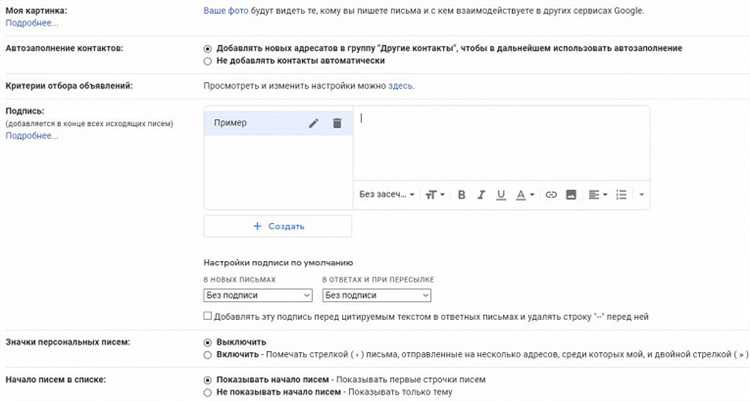
Task: Click the 'Начало писем в списке:' label
Action: coord(55,379)
